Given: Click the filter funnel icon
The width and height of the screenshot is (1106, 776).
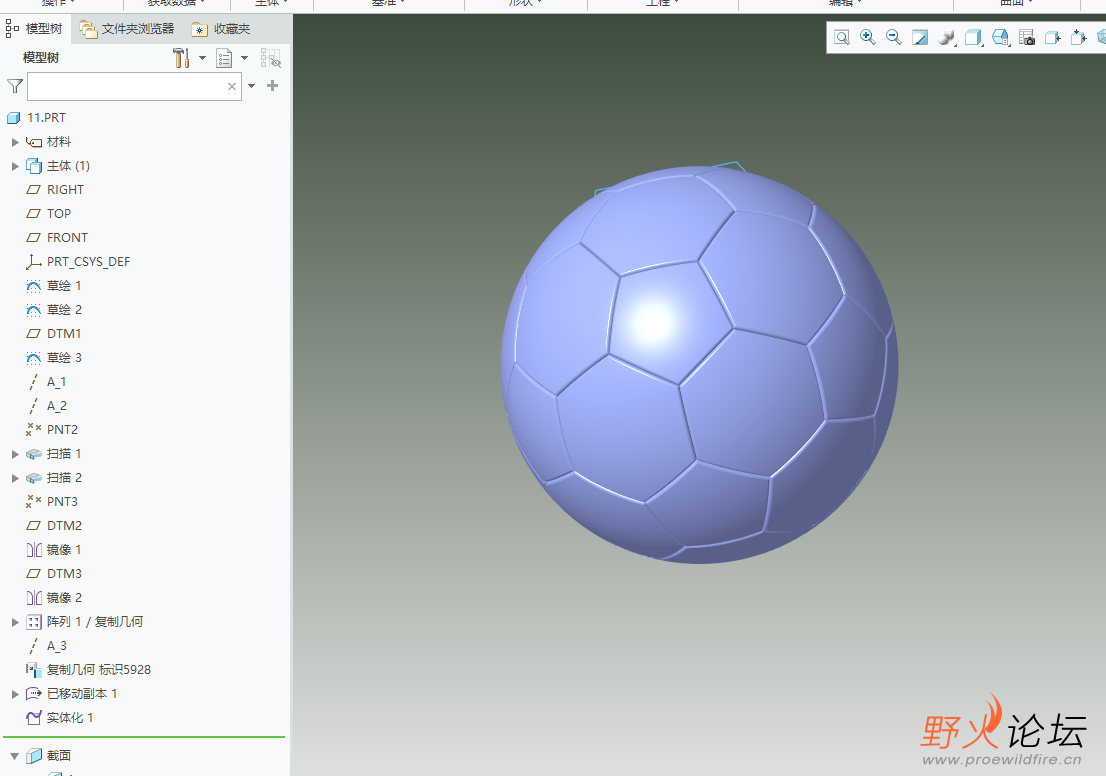Looking at the screenshot, I should point(14,87).
